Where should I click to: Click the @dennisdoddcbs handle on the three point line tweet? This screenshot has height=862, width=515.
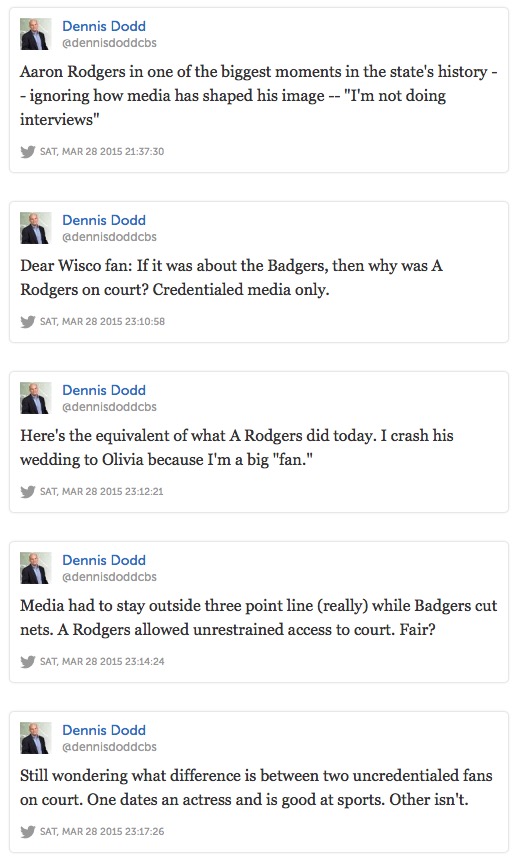pyautogui.click(x=109, y=577)
